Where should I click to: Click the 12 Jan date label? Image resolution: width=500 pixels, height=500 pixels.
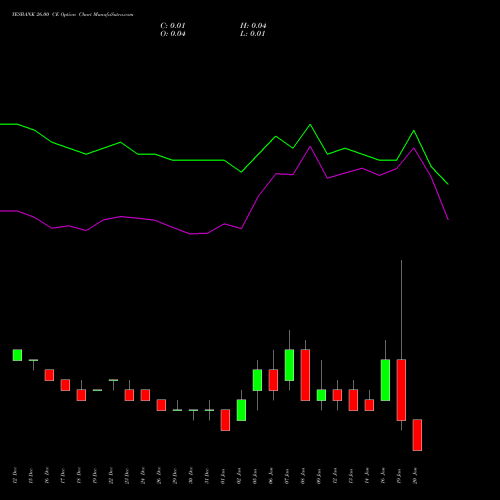pyautogui.click(x=335, y=476)
